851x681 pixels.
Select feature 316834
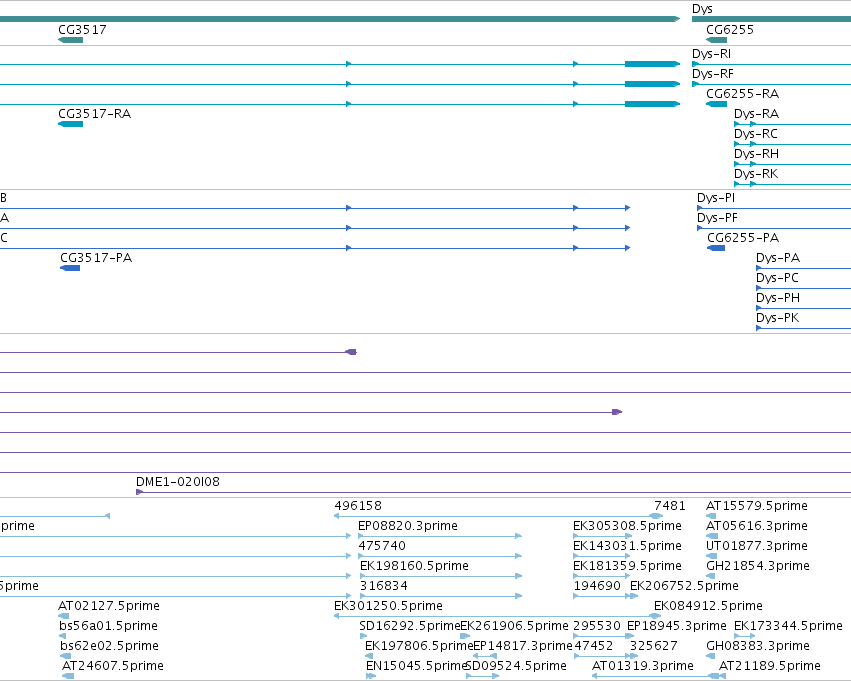[x=384, y=586]
